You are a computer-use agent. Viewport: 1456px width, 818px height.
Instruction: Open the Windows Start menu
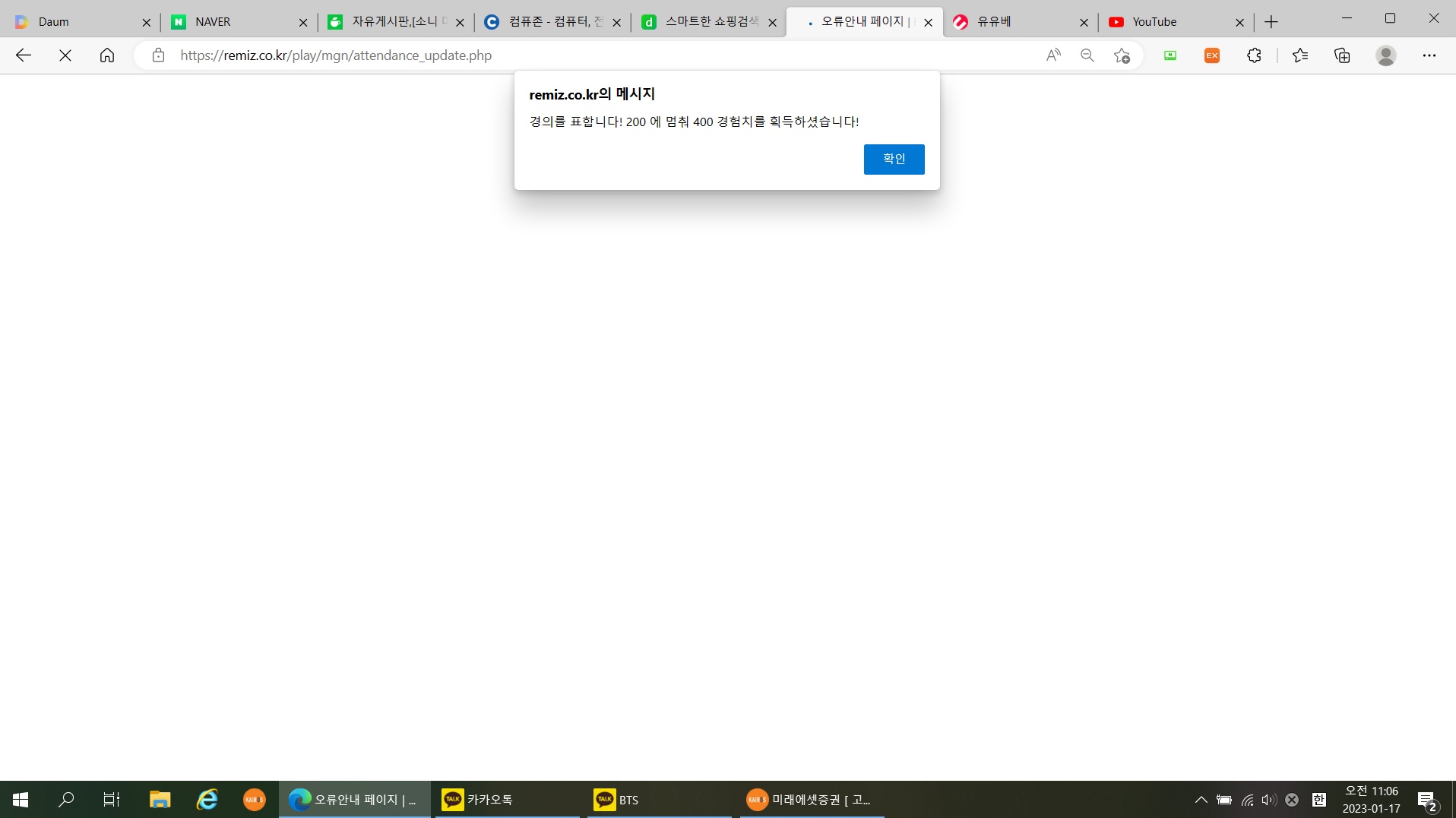pyautogui.click(x=21, y=799)
